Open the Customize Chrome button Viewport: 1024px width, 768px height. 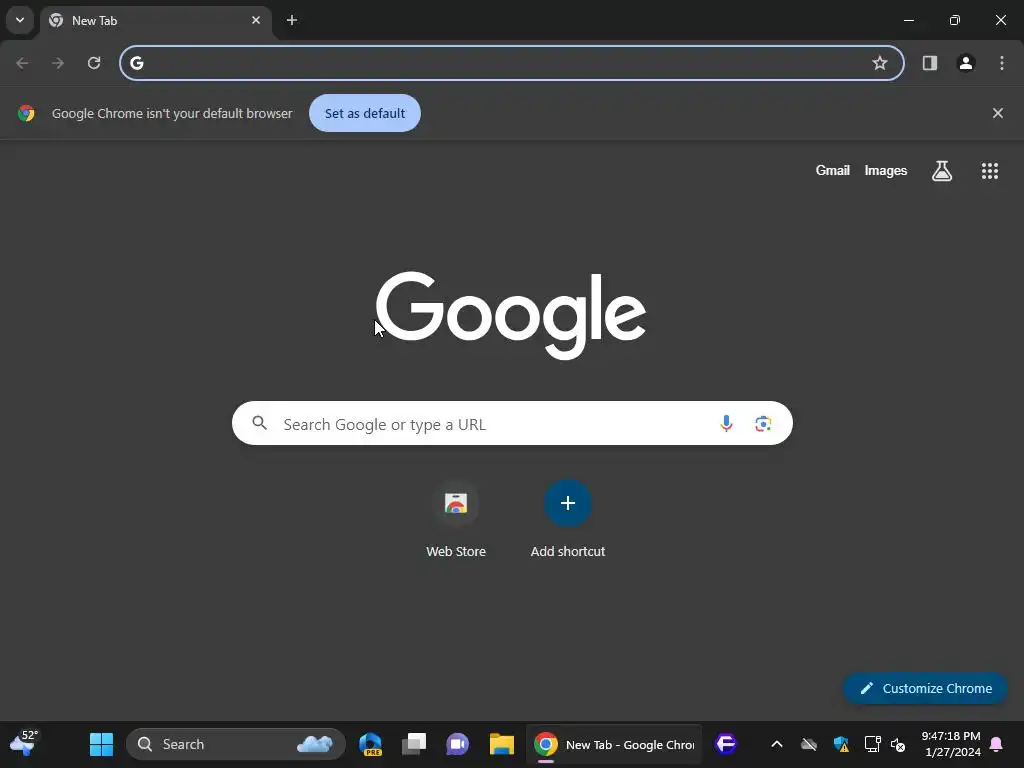(925, 688)
